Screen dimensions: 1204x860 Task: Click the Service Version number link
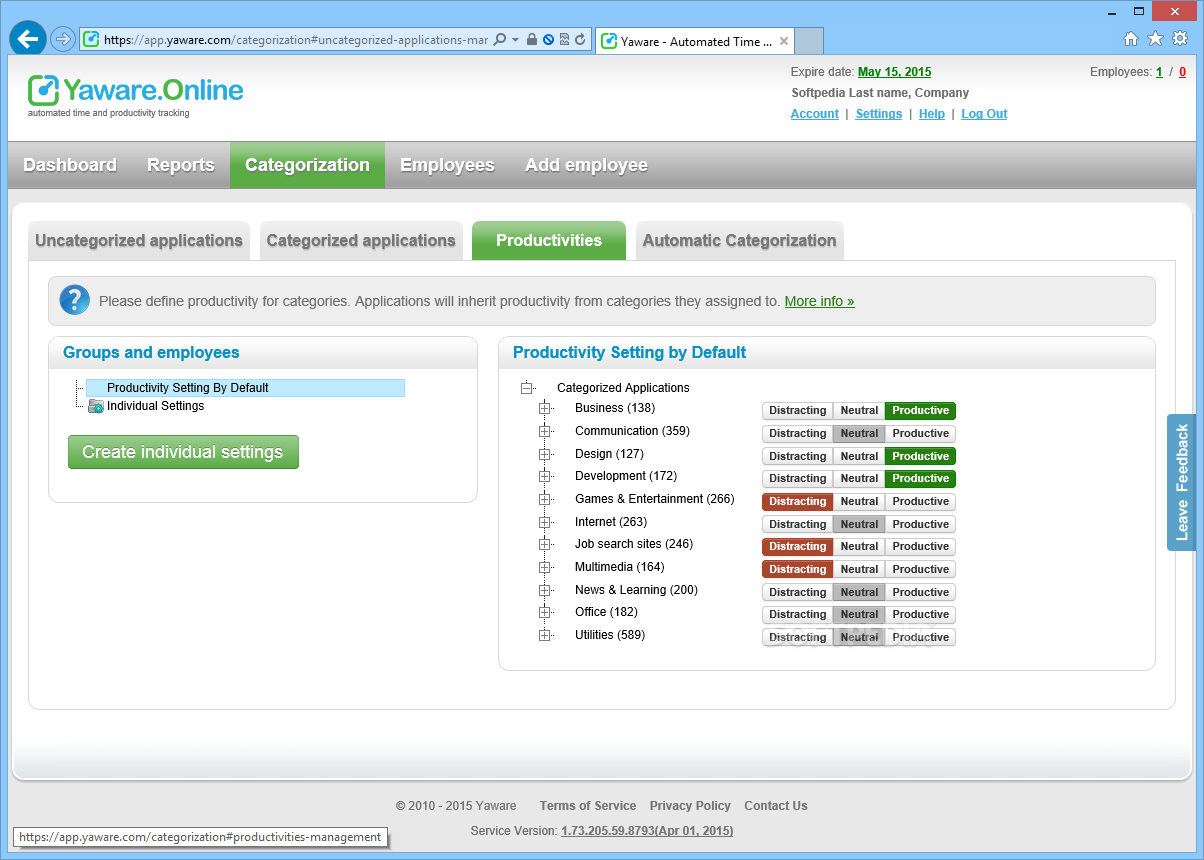pyautogui.click(x=647, y=831)
